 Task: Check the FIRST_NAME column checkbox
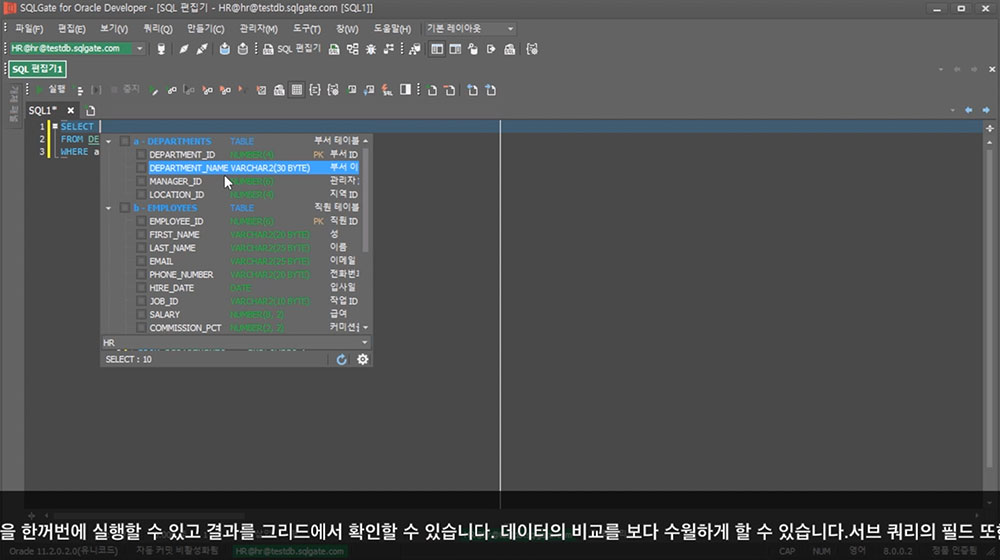coord(141,235)
